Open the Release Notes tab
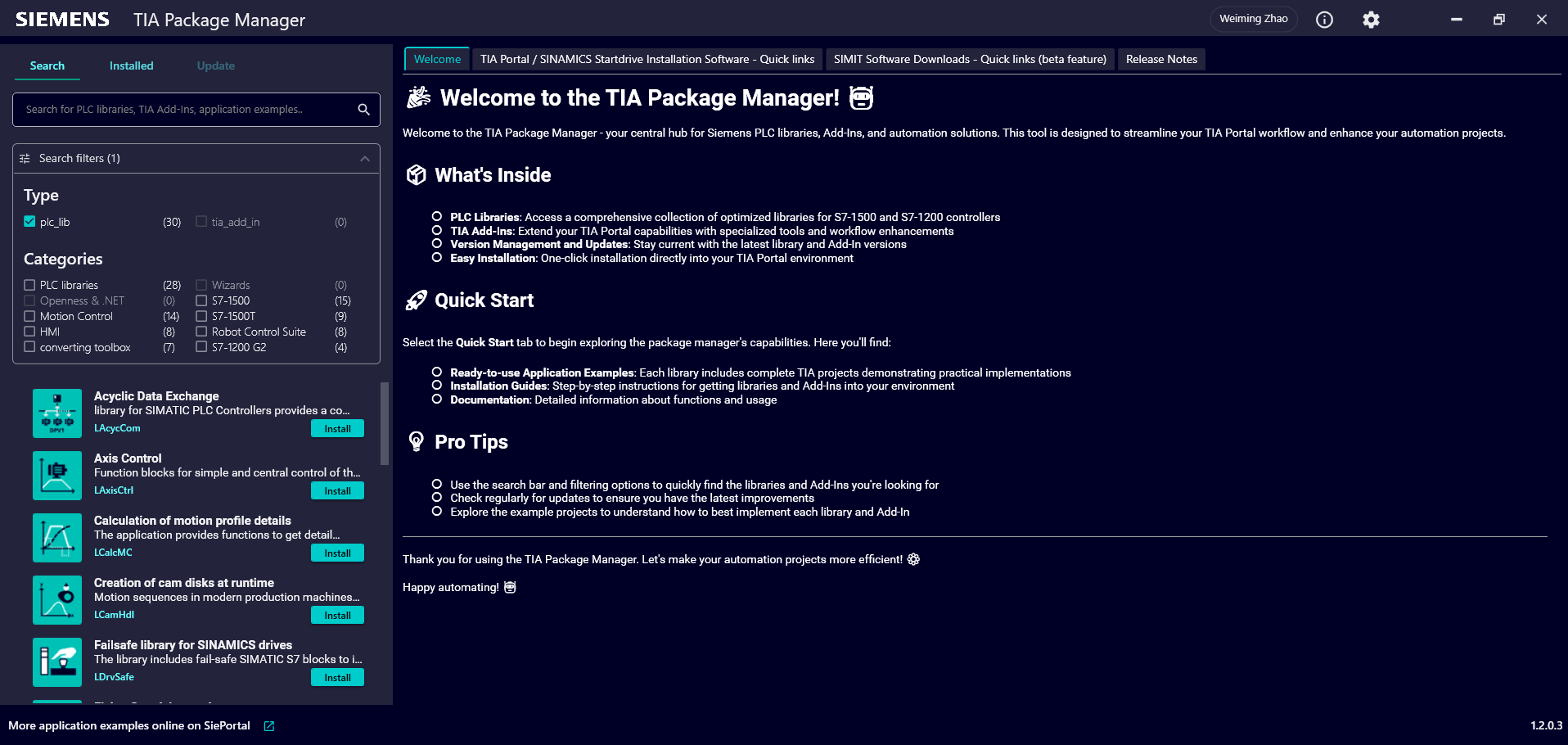1568x745 pixels. pos(1161,59)
